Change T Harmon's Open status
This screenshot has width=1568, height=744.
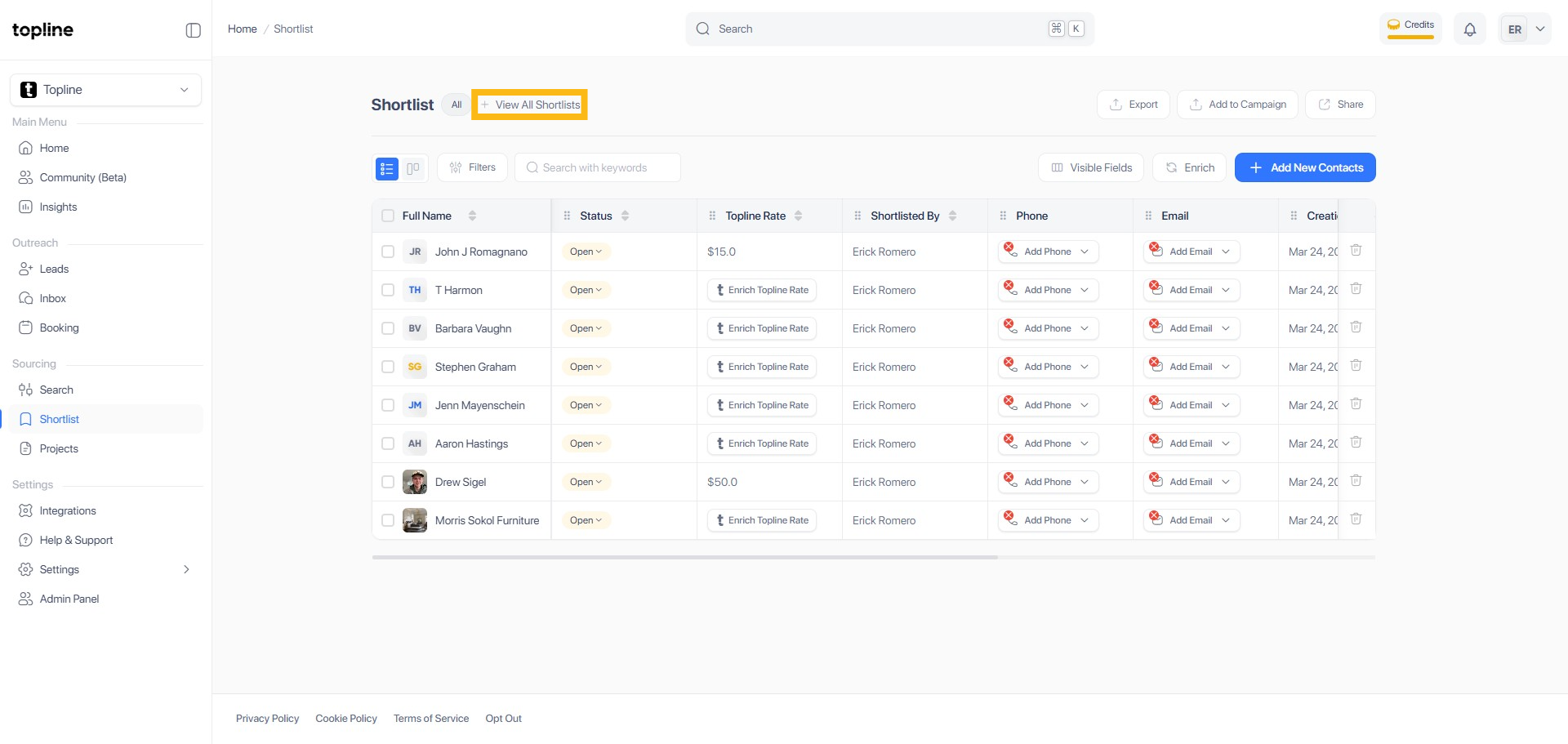[586, 290]
